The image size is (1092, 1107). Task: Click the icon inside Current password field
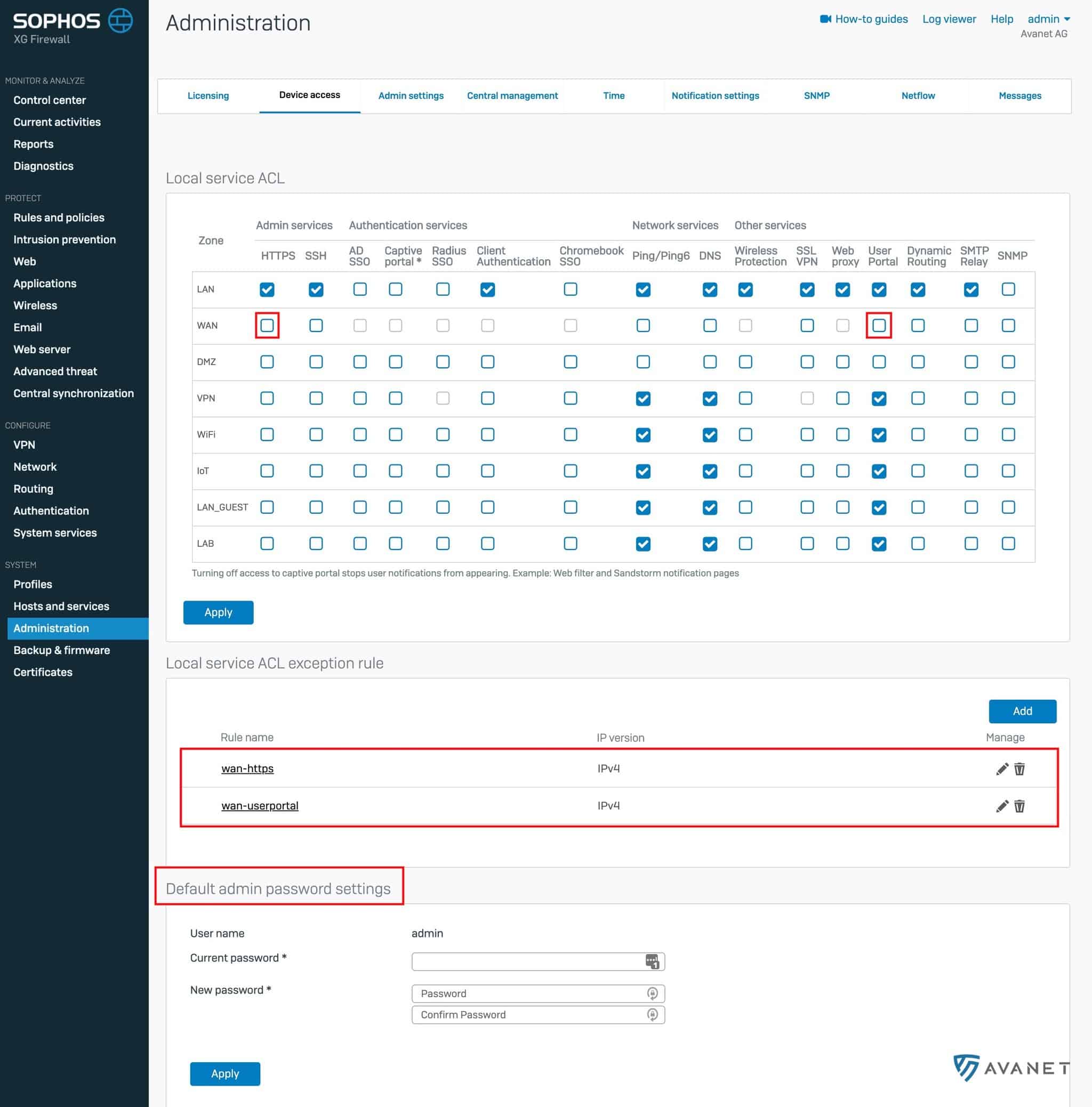pos(652,961)
